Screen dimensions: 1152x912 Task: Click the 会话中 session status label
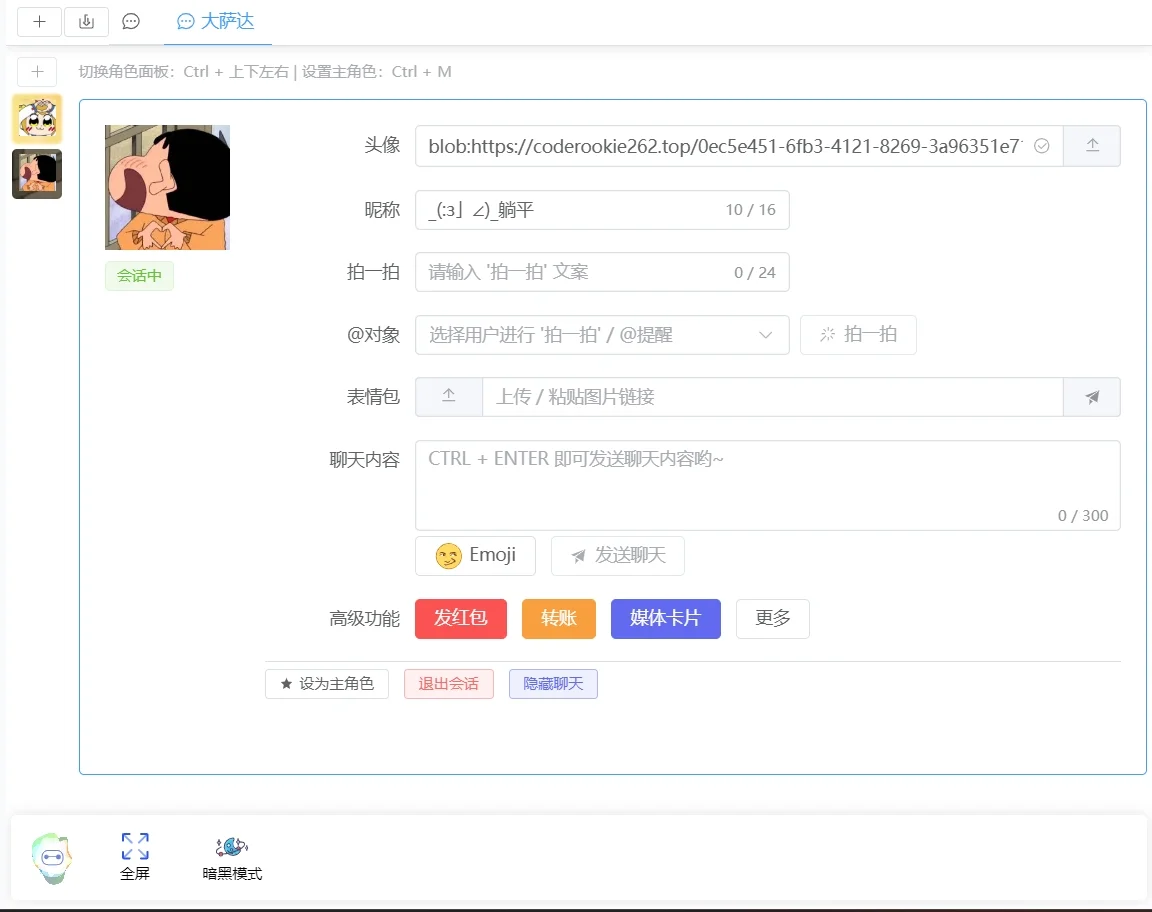click(x=139, y=276)
